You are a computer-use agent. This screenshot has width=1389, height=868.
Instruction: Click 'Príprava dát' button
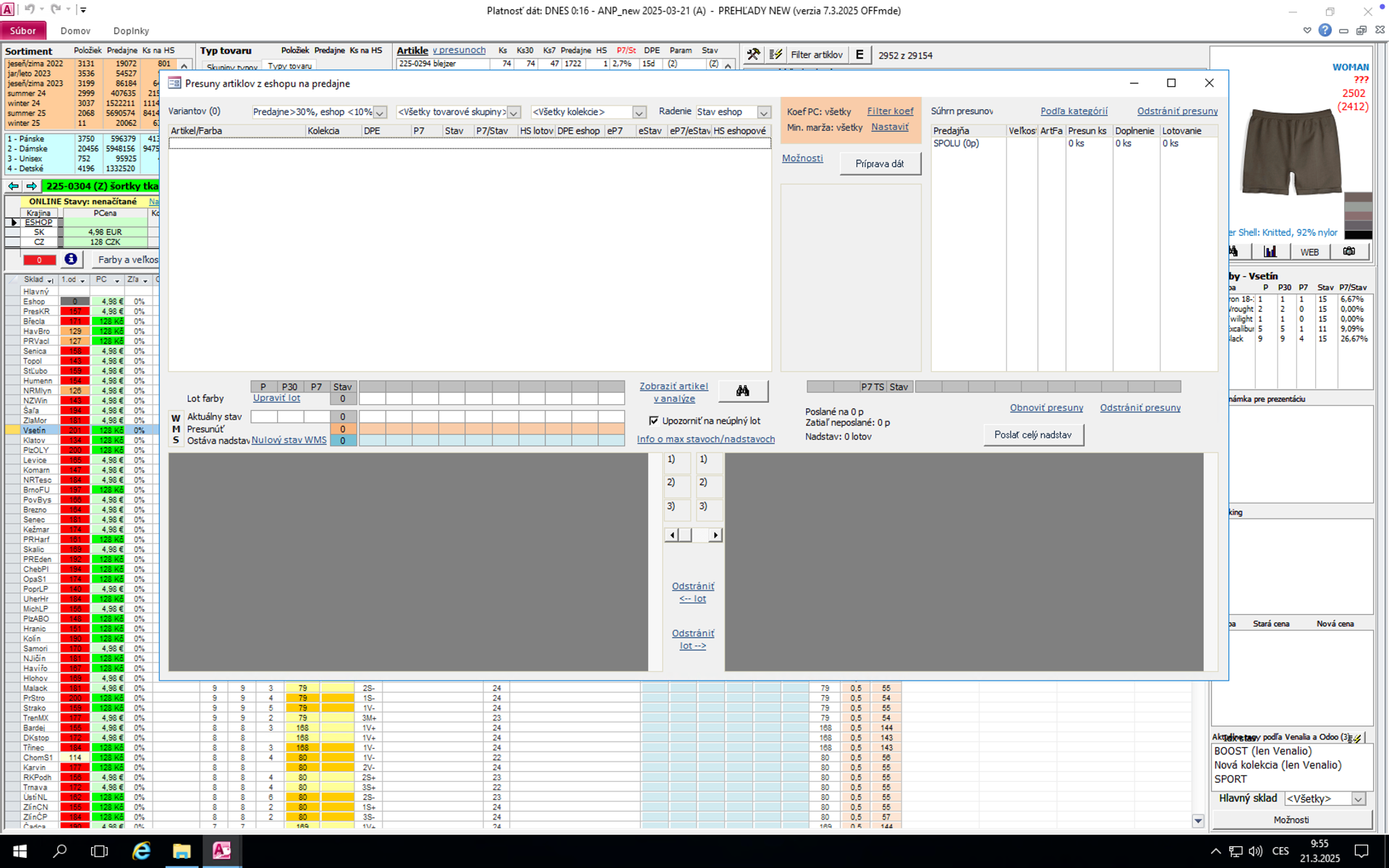(880, 163)
